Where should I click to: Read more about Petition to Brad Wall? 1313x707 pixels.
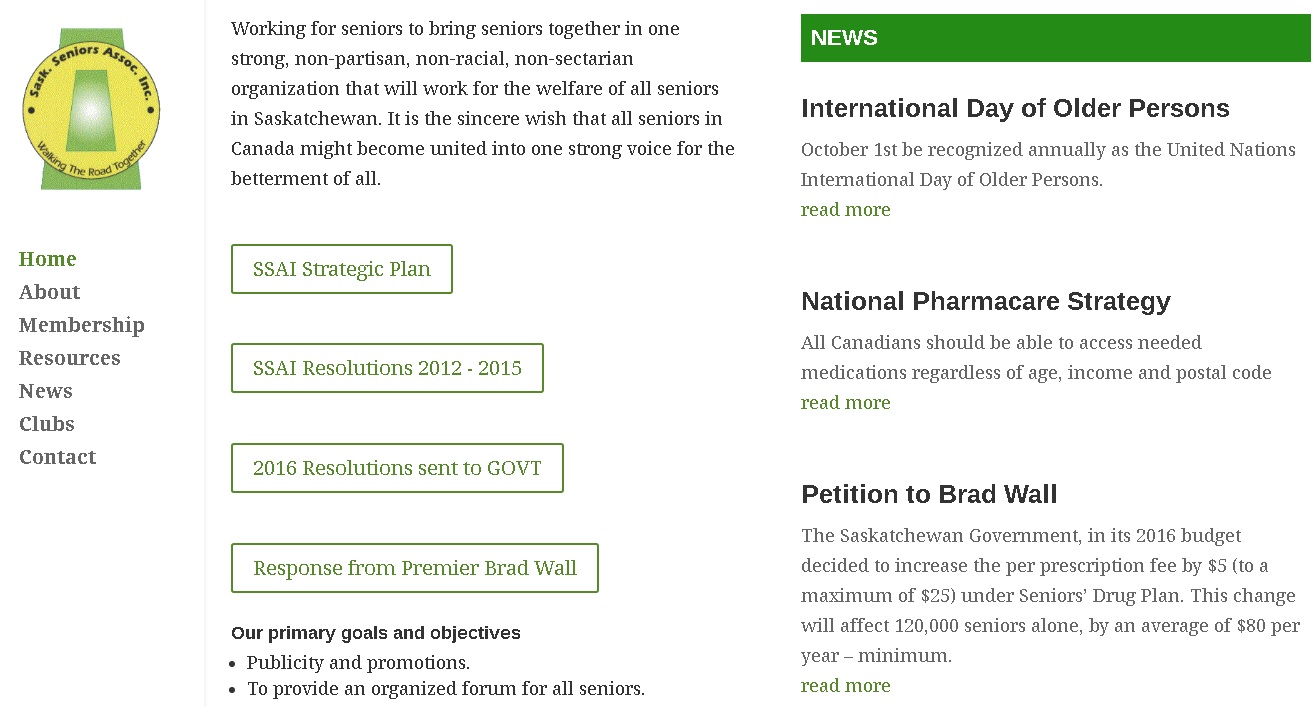tap(845, 686)
